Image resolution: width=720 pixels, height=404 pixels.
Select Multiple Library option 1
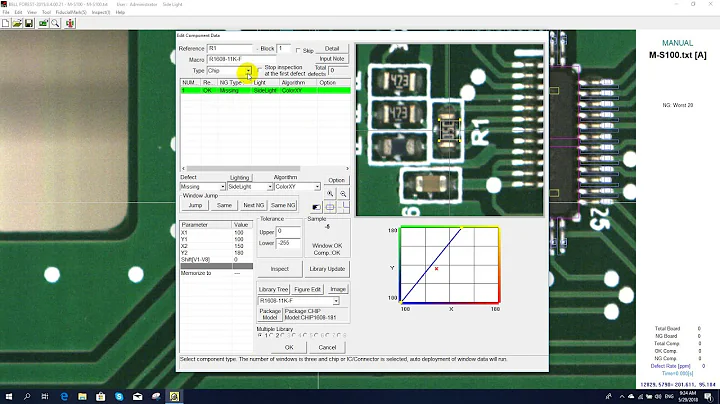tap(260, 336)
